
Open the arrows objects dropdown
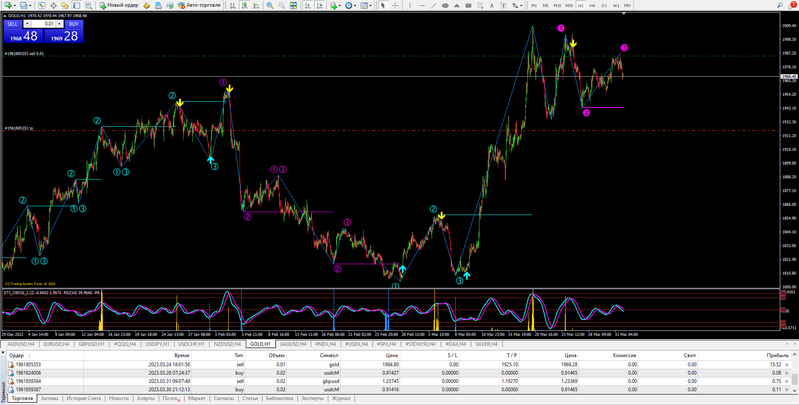coord(517,6)
